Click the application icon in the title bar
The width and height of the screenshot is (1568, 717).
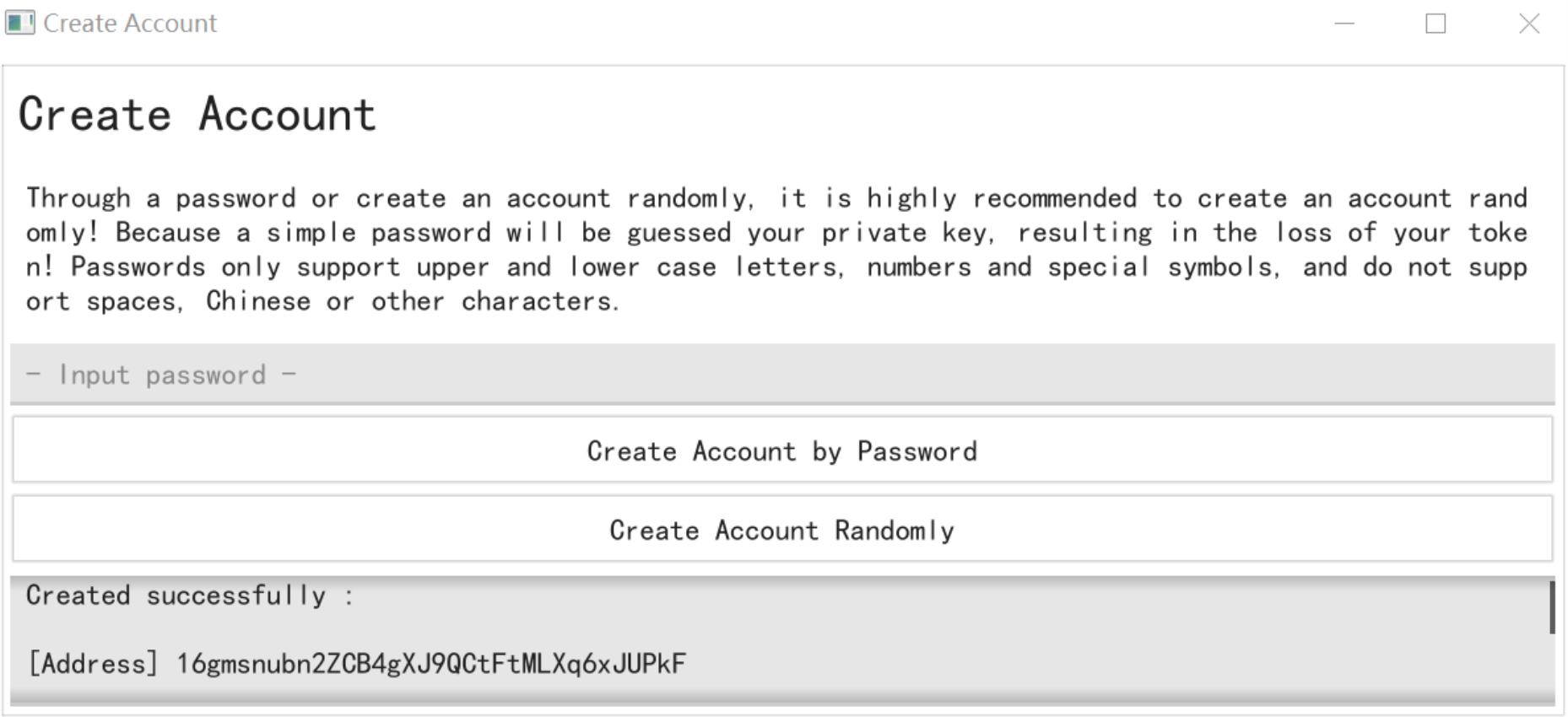coord(20,23)
